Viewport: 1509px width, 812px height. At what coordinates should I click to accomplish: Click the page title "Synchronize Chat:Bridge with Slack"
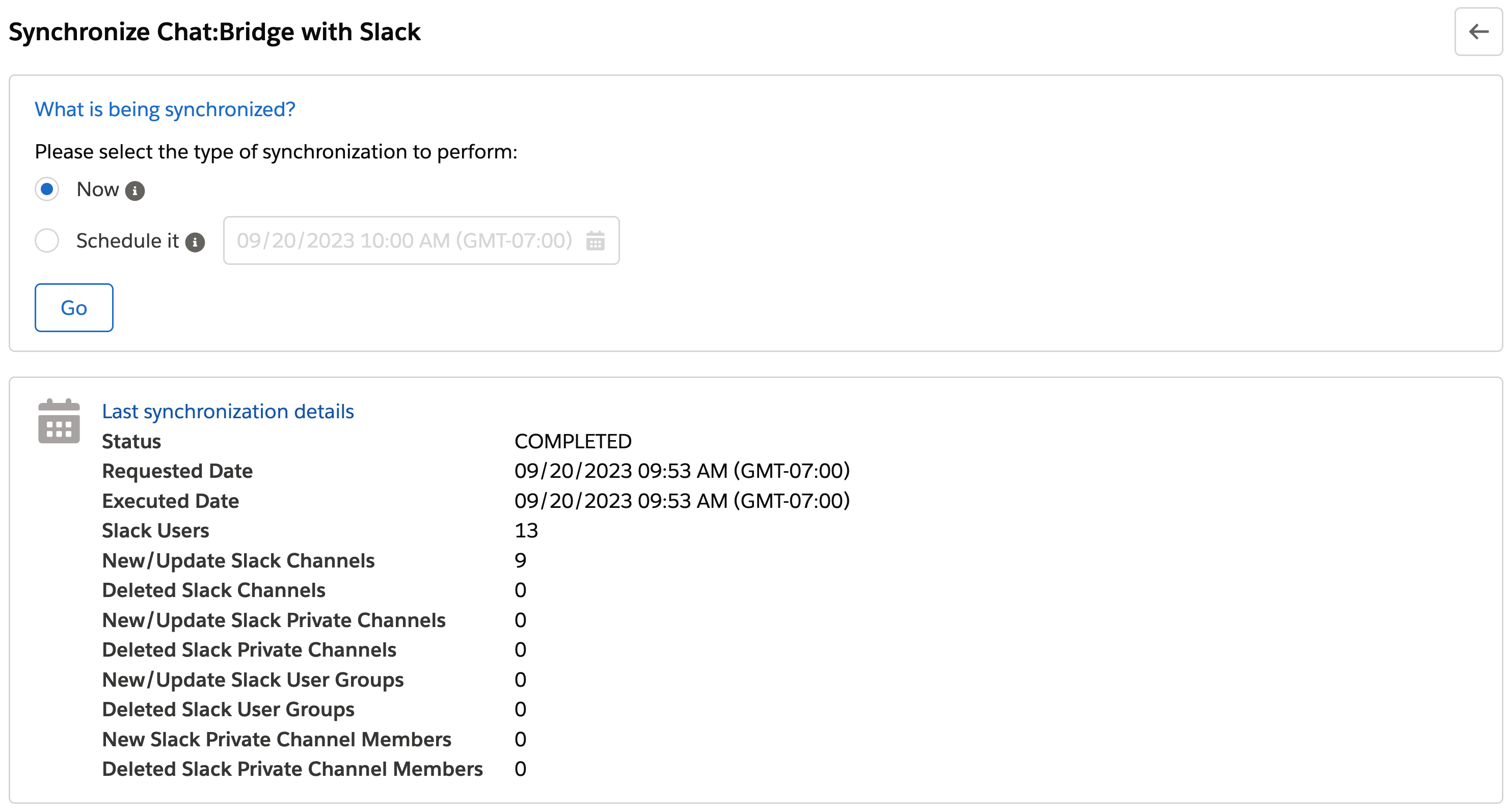[x=214, y=32]
